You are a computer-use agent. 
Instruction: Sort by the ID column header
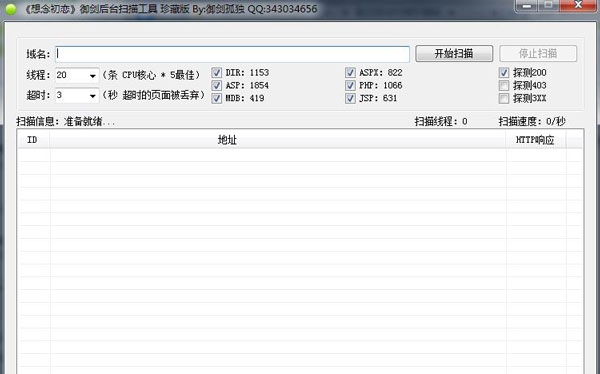33,140
